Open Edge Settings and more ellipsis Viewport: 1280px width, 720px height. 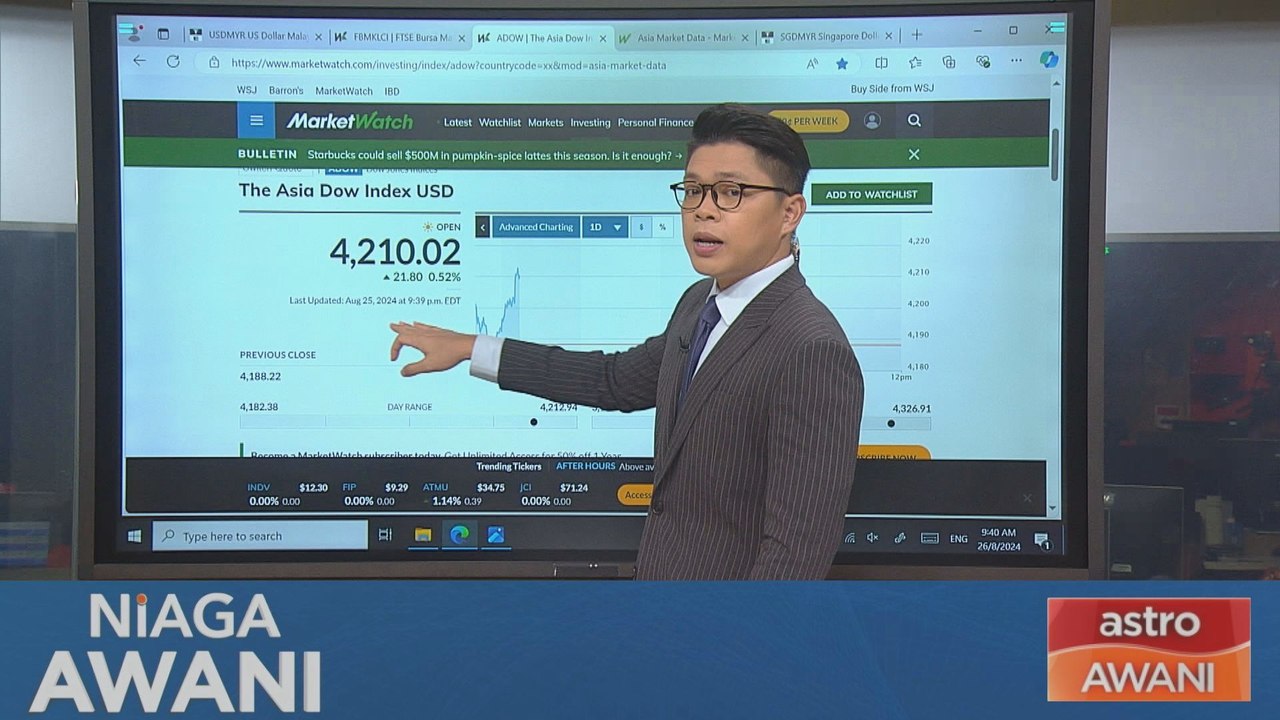point(1016,61)
